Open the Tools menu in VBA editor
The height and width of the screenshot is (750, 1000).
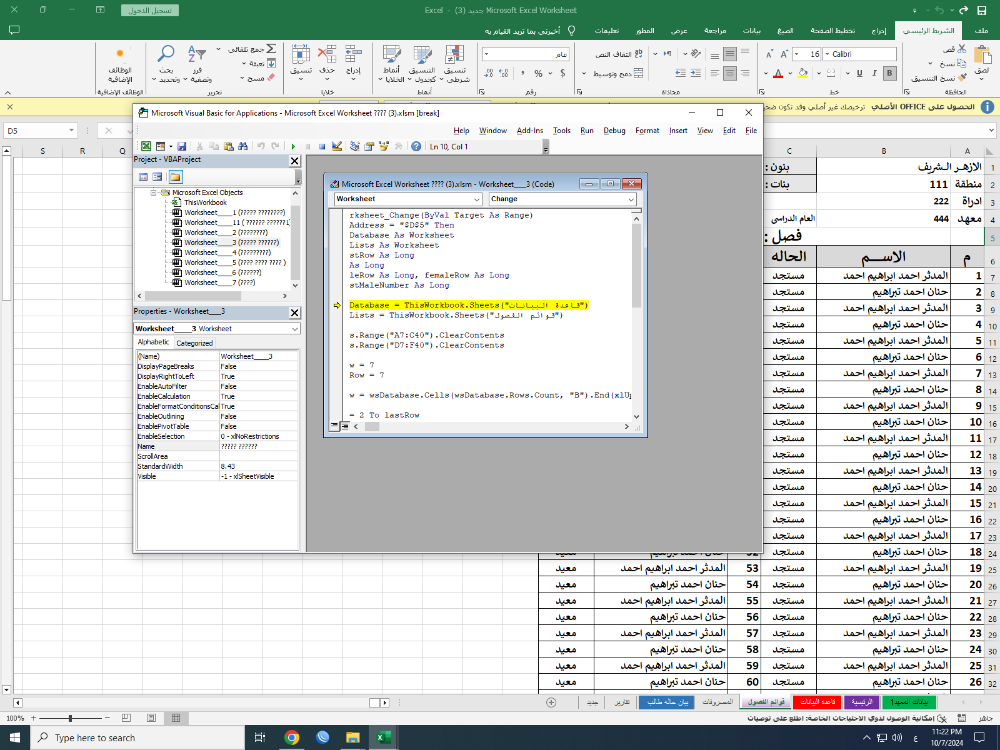(562, 131)
